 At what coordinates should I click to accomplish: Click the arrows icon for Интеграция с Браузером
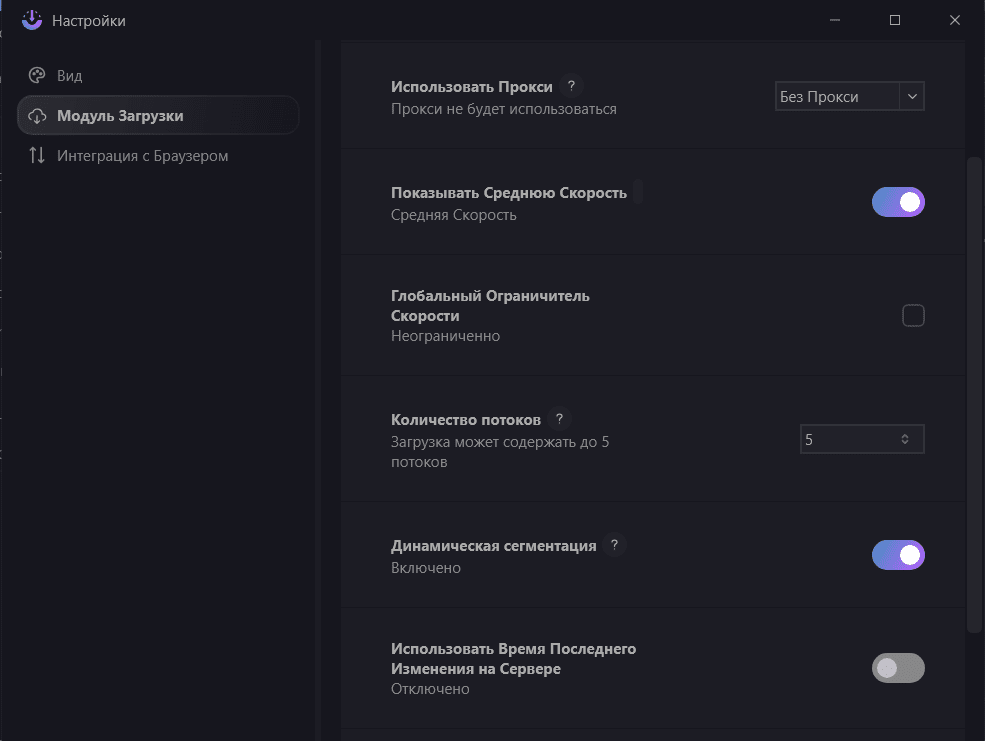point(37,156)
